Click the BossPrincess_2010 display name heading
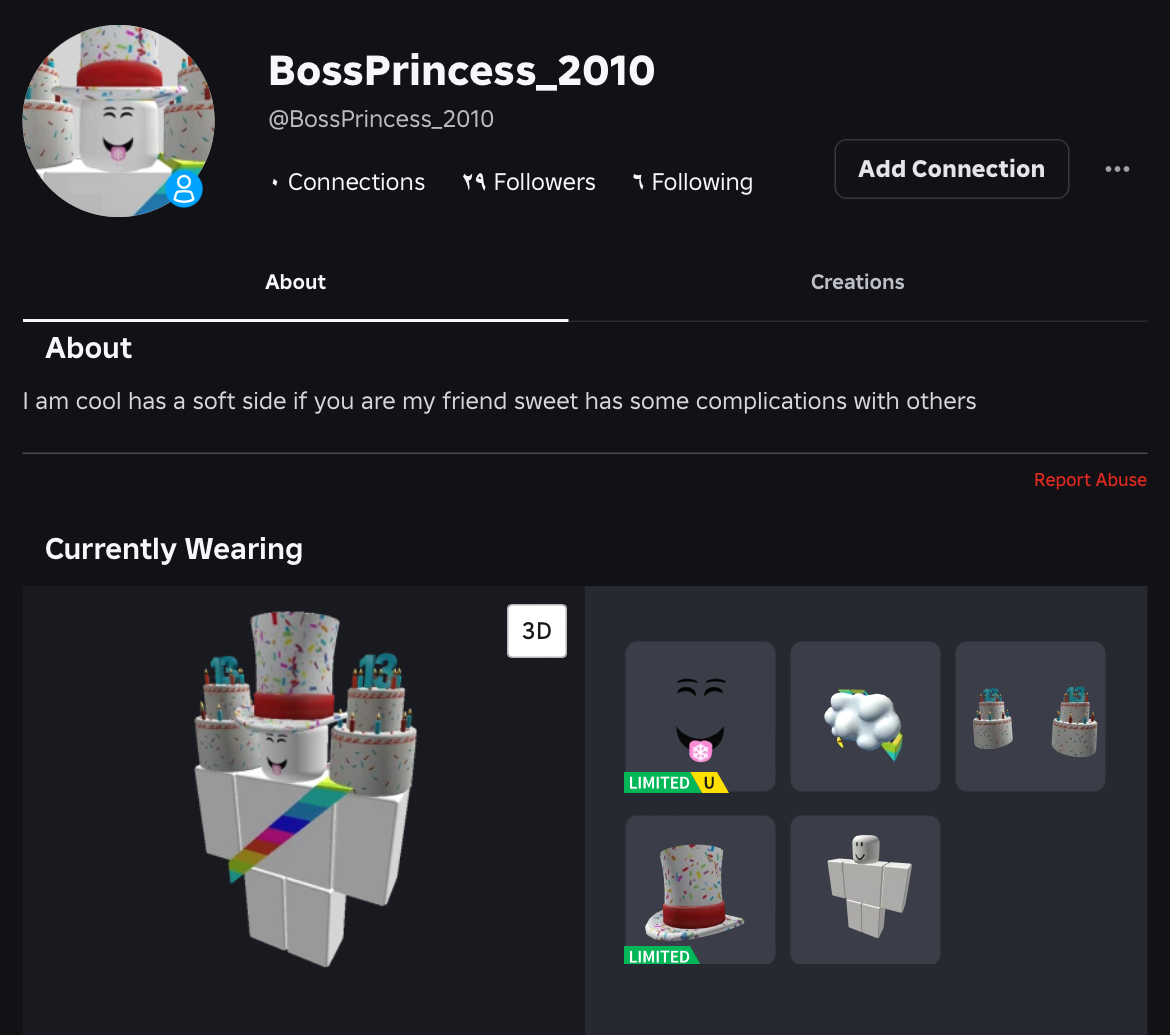This screenshot has height=1035, width=1170. click(x=461, y=71)
